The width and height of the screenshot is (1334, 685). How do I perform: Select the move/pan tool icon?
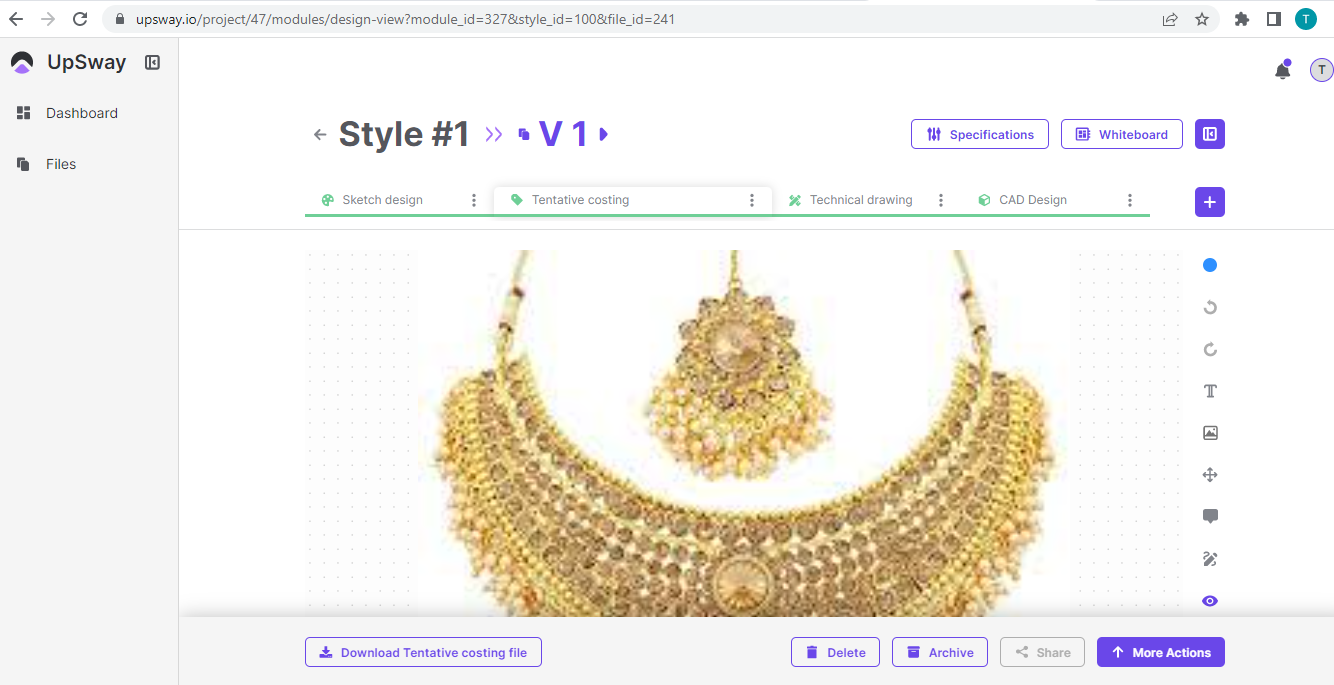tap(1210, 475)
